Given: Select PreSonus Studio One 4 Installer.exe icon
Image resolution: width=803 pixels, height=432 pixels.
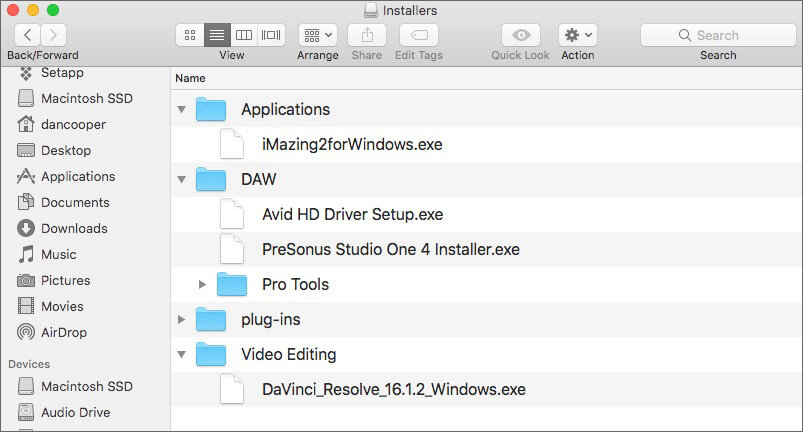Looking at the screenshot, I should click(x=232, y=249).
